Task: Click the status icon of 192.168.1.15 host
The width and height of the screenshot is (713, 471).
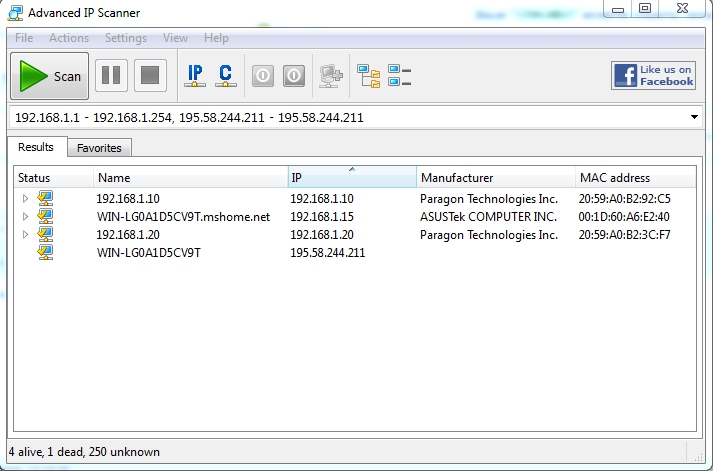Action: (x=45, y=216)
